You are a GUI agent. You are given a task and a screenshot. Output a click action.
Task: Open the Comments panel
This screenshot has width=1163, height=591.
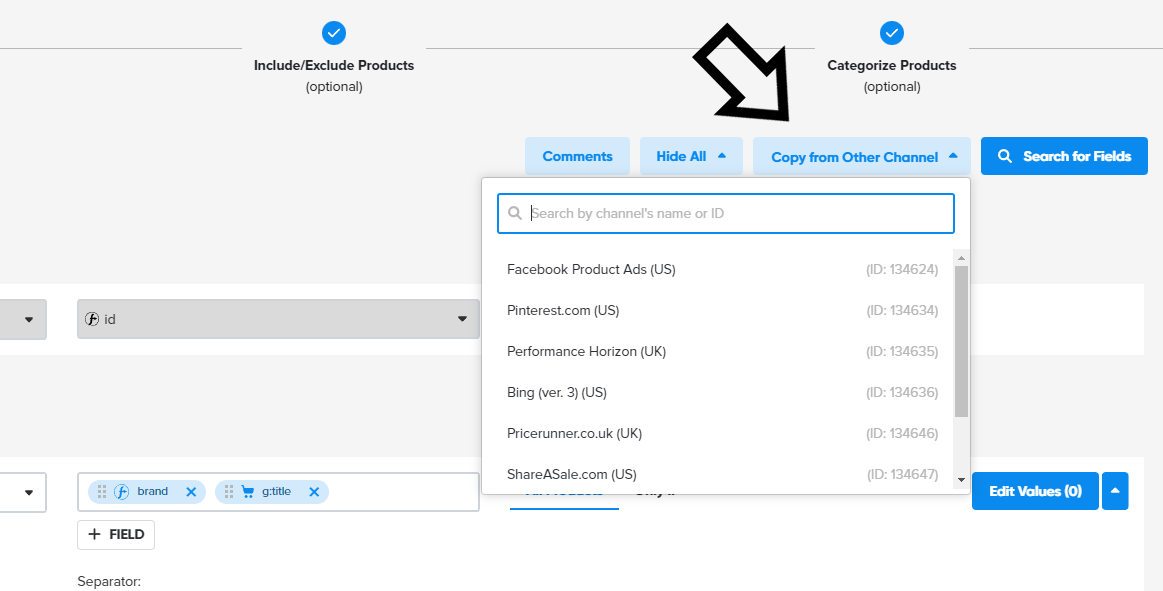coord(577,157)
